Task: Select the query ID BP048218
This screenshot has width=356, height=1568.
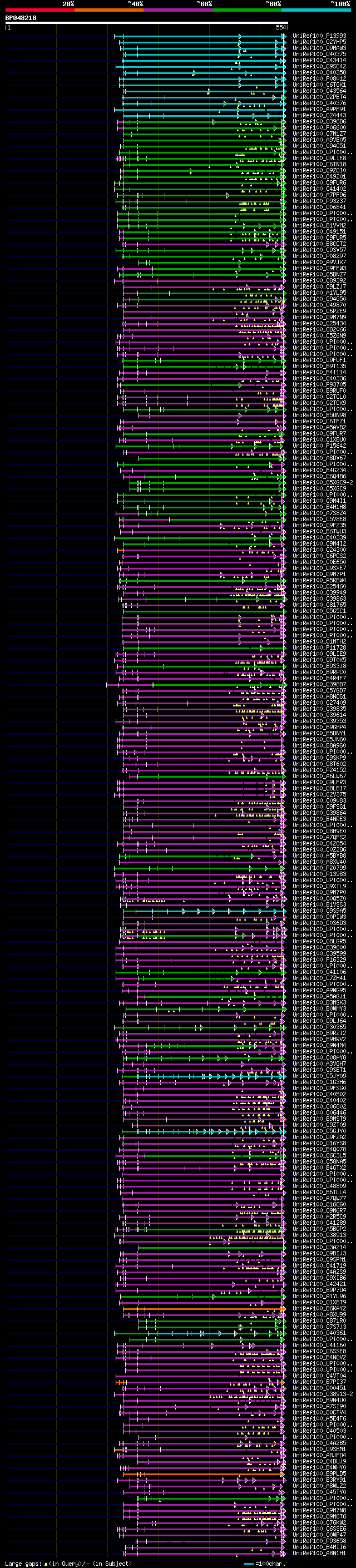Action: pyautogui.click(x=21, y=18)
